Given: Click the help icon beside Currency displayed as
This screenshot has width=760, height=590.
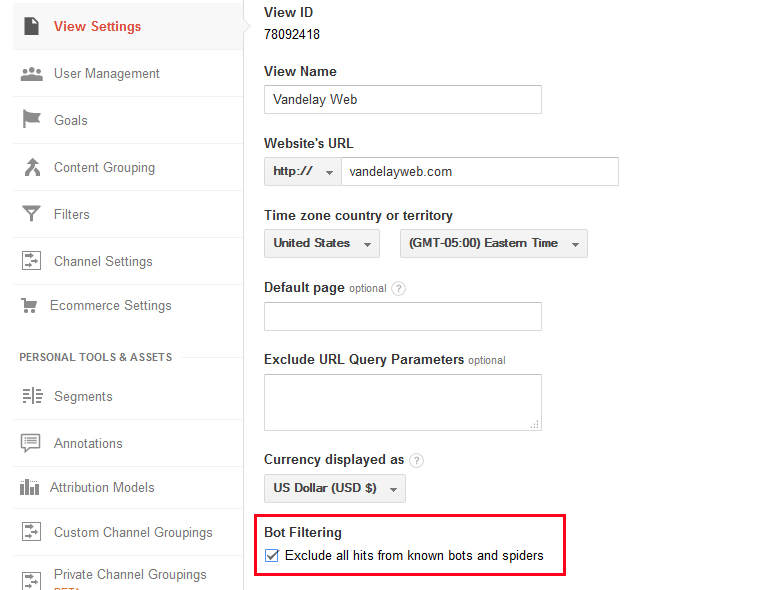Looking at the screenshot, I should 416,460.
